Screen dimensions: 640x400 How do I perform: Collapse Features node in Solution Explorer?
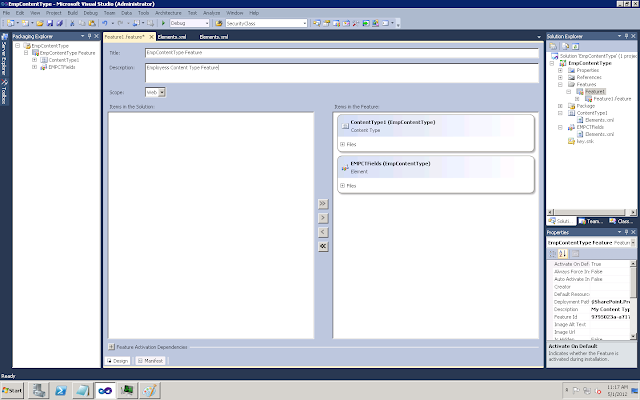[x=560, y=84]
